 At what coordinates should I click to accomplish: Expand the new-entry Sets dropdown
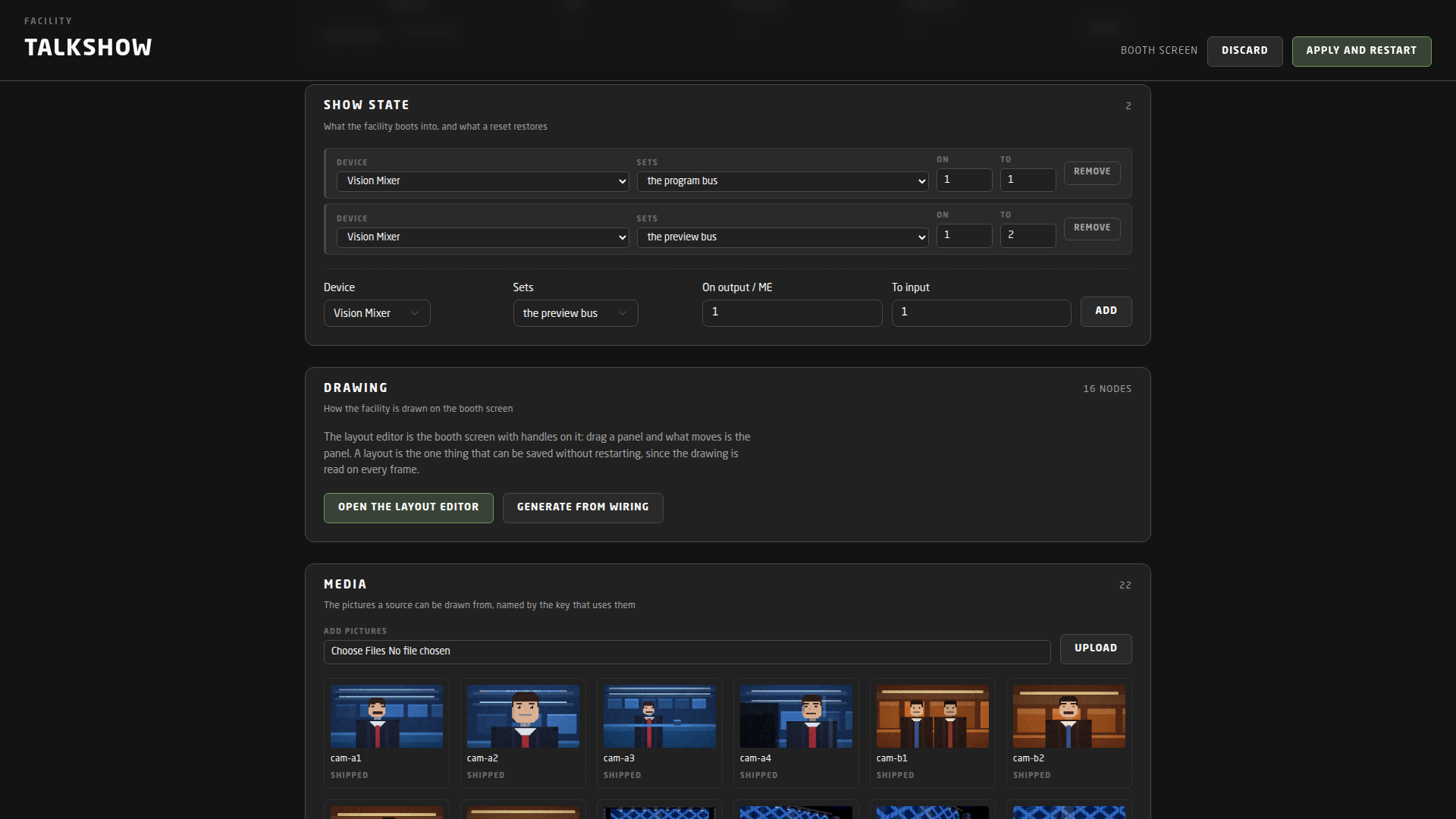pos(576,313)
